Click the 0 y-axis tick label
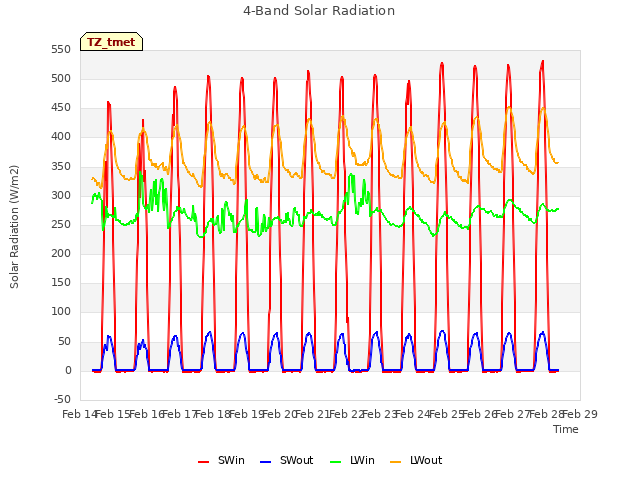Viewport: 640px width, 480px height. point(68,371)
